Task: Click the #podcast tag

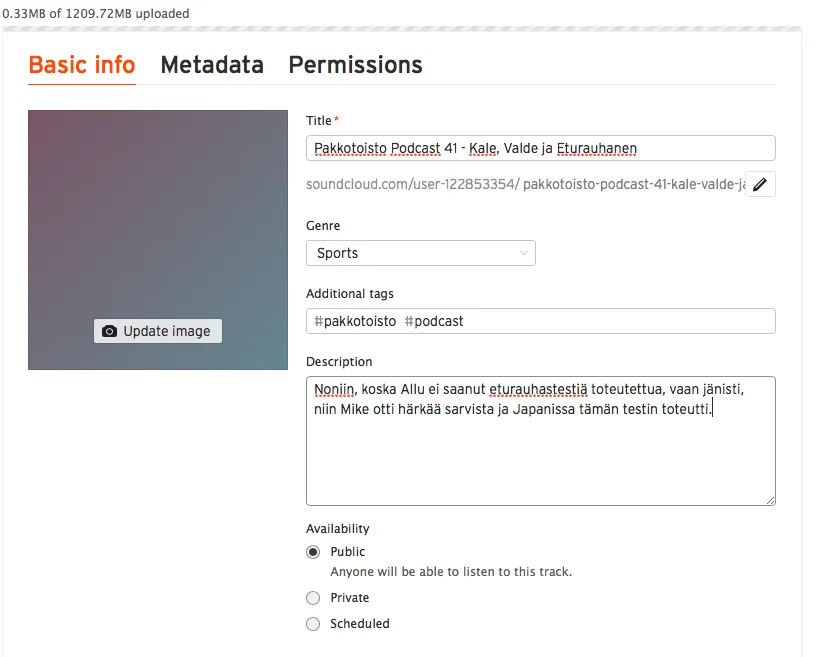Action: click(x=434, y=321)
